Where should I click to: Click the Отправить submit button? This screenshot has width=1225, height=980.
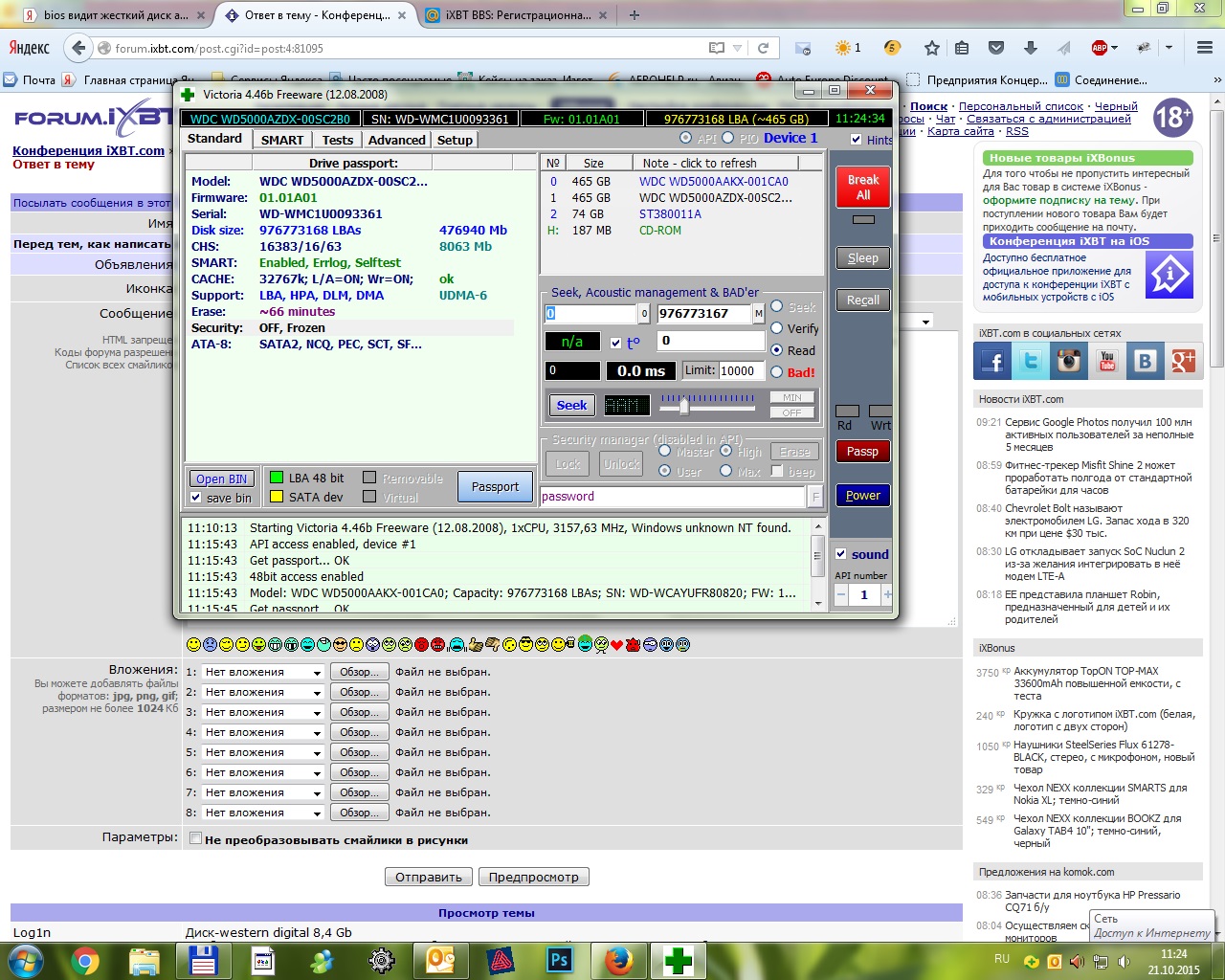[429, 877]
